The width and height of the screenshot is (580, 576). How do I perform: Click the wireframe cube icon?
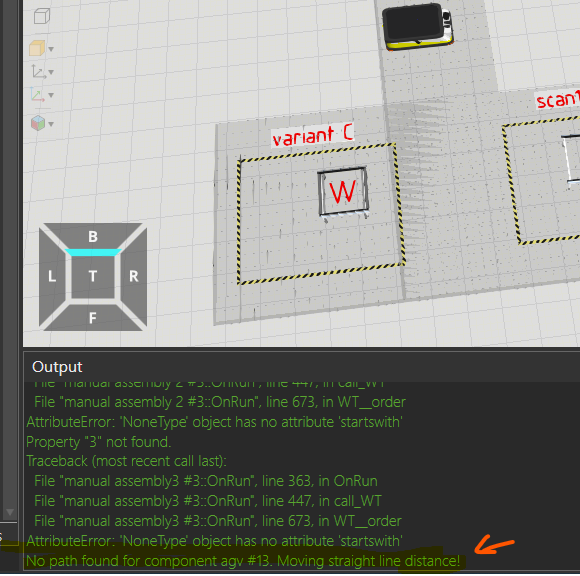[x=42, y=16]
